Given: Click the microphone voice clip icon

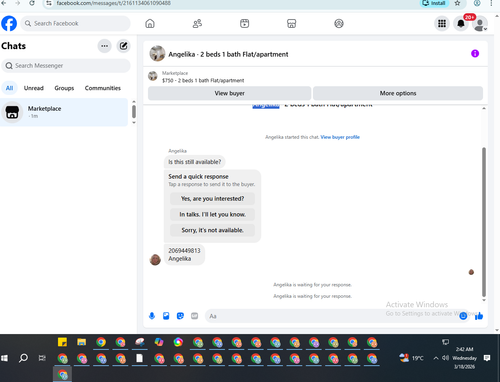Looking at the screenshot, I should [x=152, y=316].
